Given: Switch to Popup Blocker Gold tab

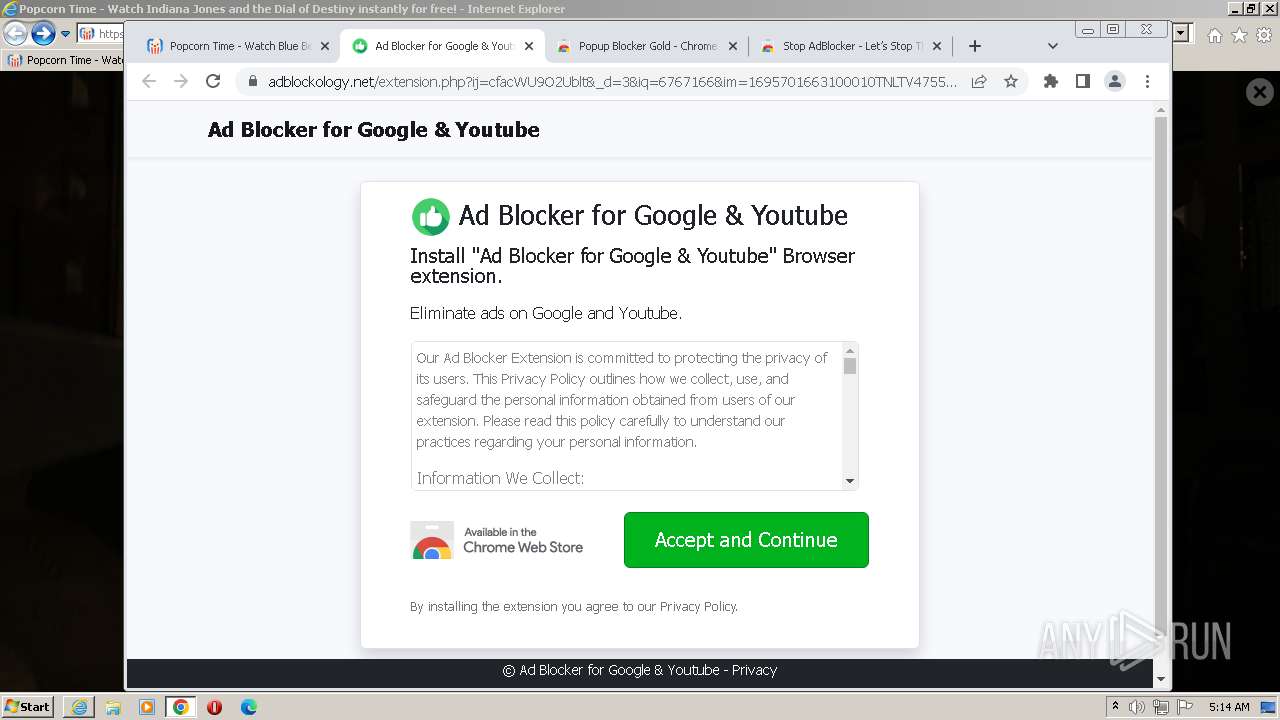Looking at the screenshot, I should tap(646, 46).
